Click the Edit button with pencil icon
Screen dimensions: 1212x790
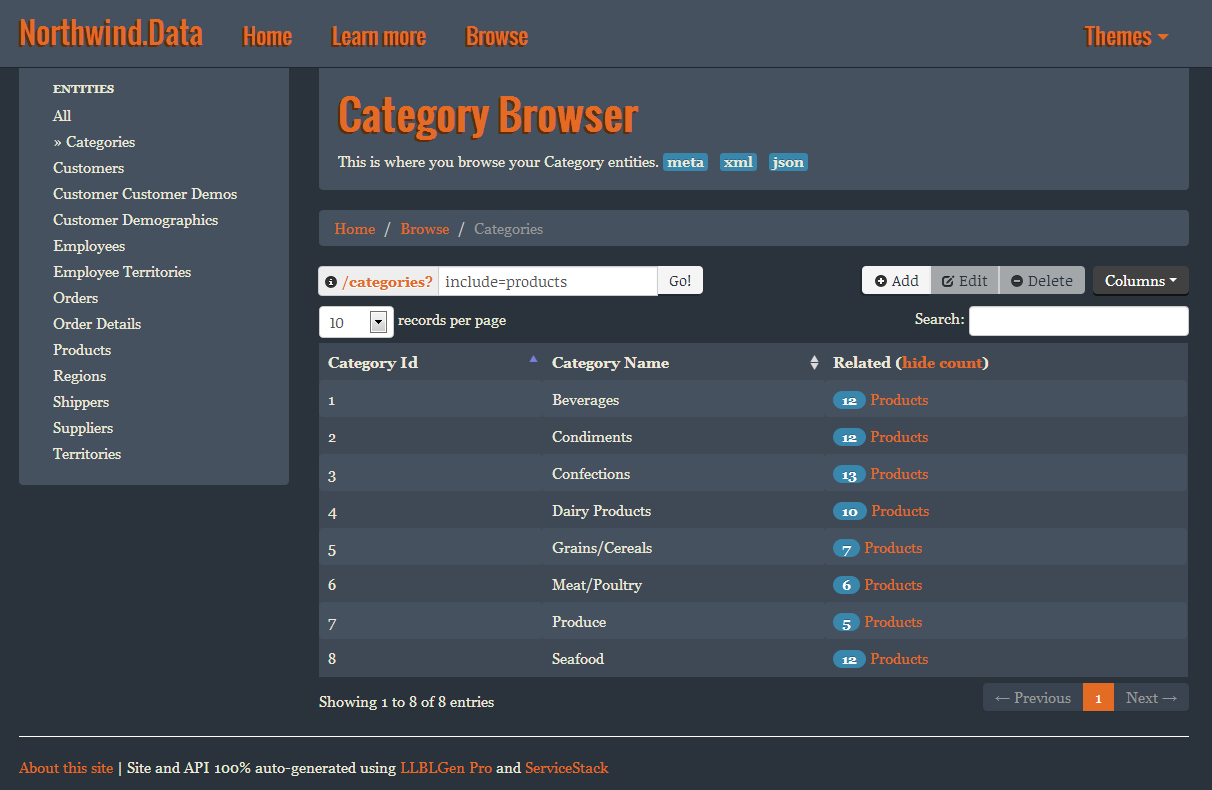964,281
